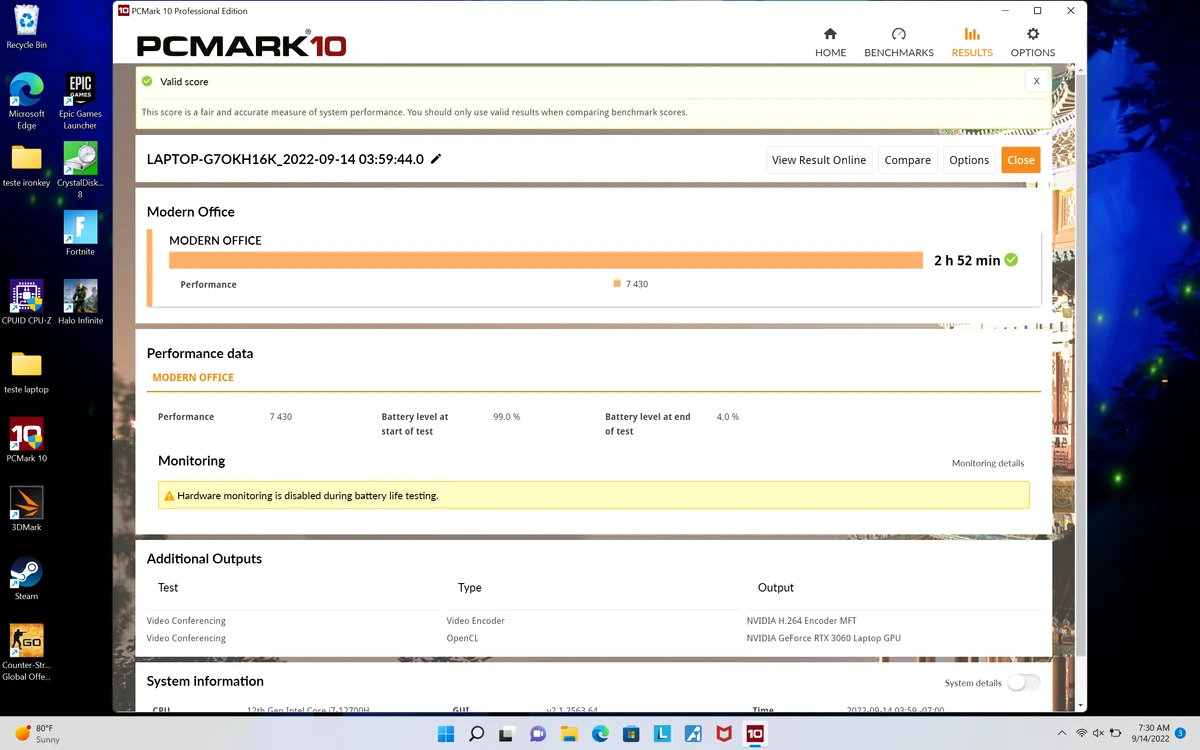
Task: Click the green valid checkmark next to 2 h 52 min
Action: click(x=1011, y=260)
